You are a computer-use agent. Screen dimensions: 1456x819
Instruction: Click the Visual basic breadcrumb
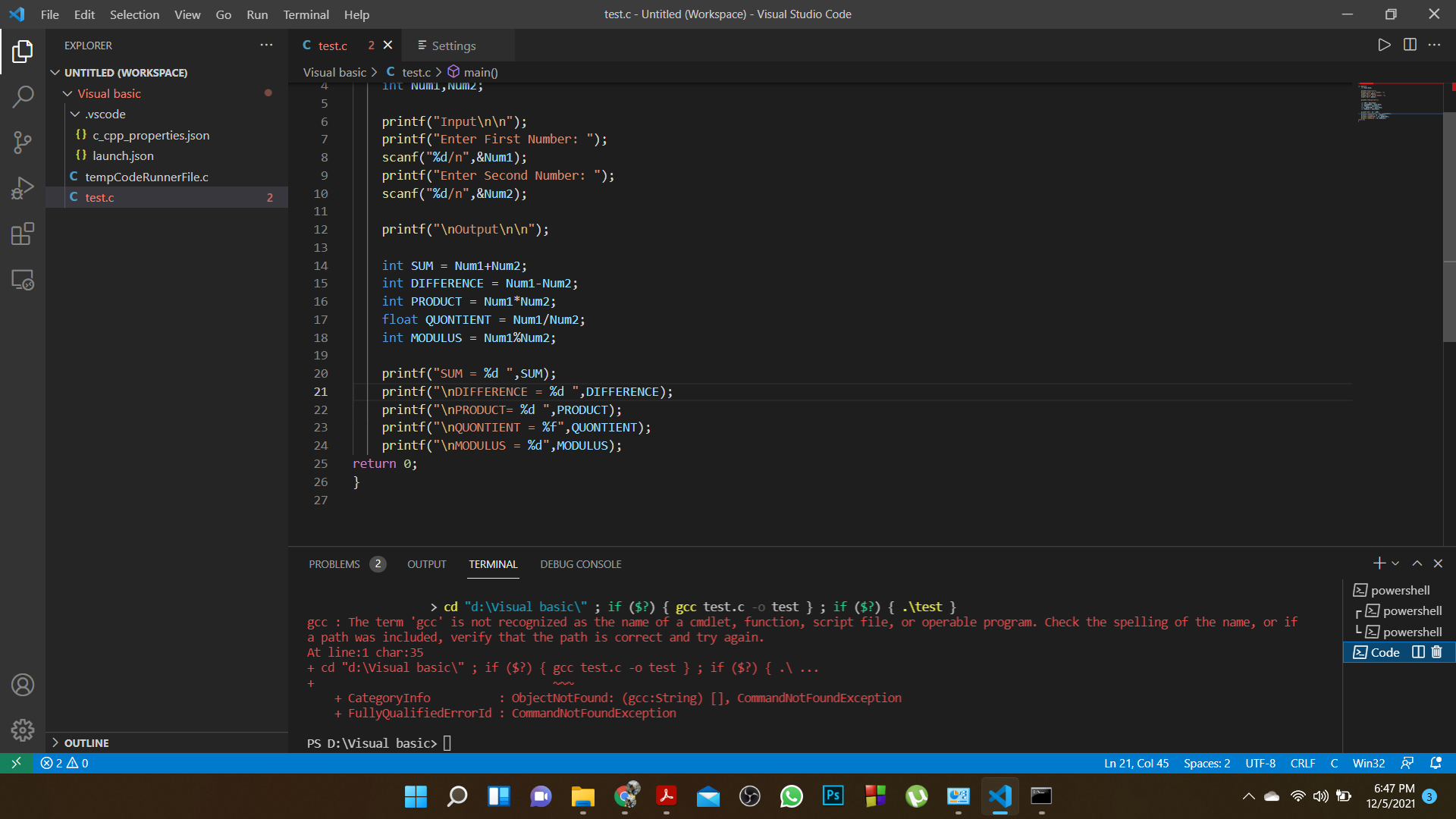[334, 72]
